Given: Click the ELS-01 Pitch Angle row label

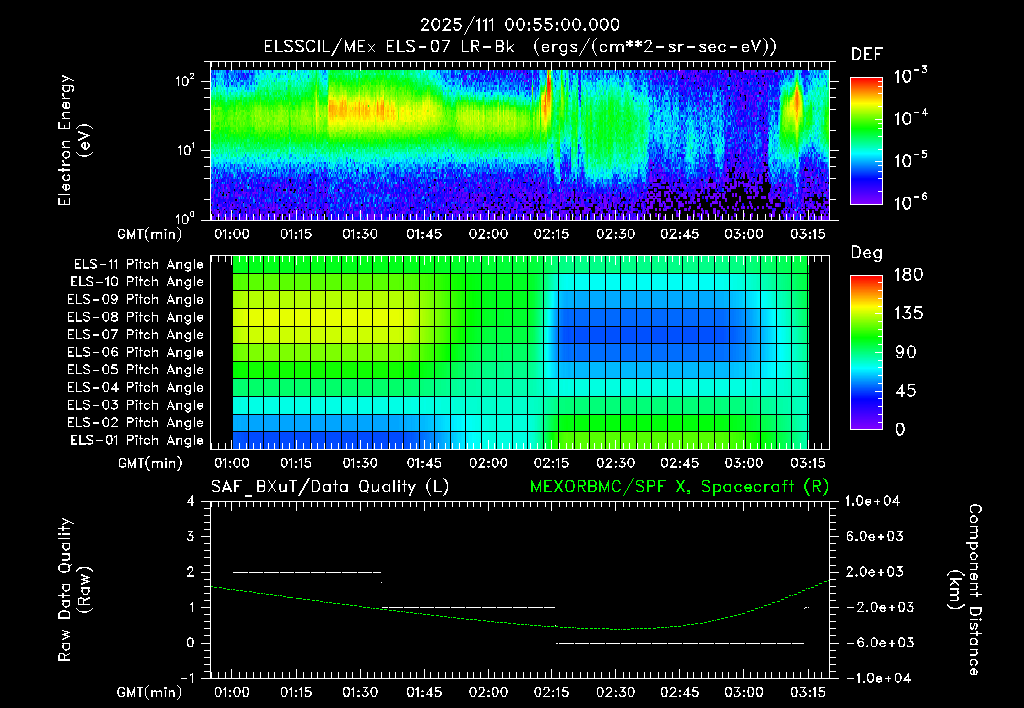Looking at the screenshot, I should pos(137,440).
